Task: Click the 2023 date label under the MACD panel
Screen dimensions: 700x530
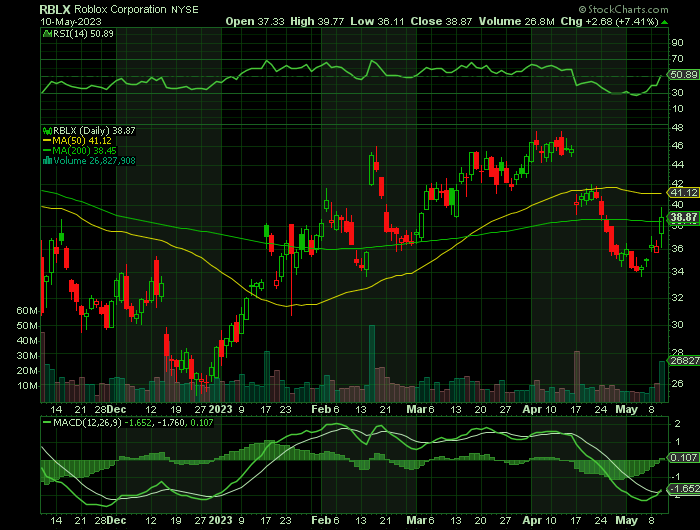Action: 221,521
